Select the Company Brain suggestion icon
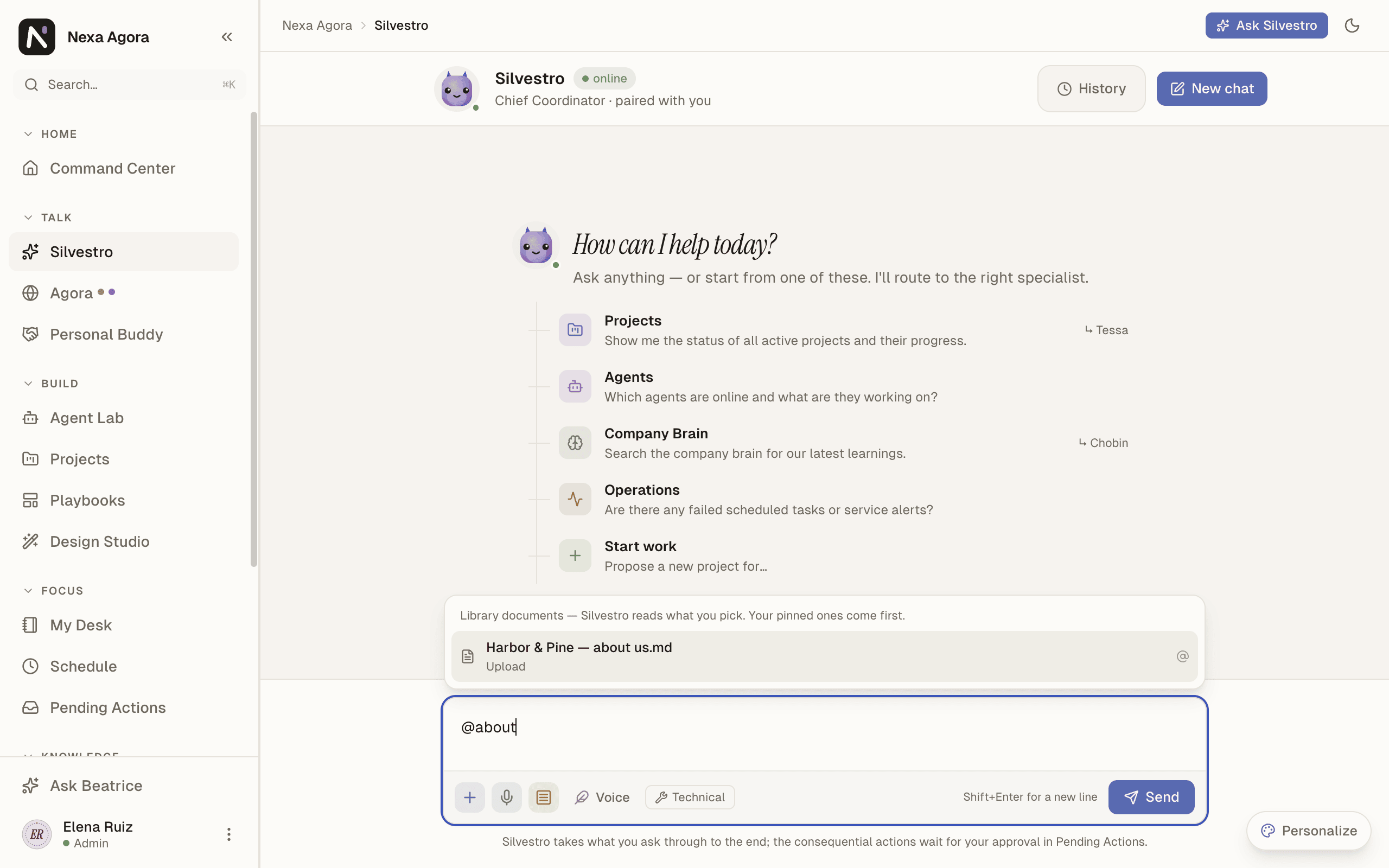This screenshot has height=868, width=1389. coord(575,443)
